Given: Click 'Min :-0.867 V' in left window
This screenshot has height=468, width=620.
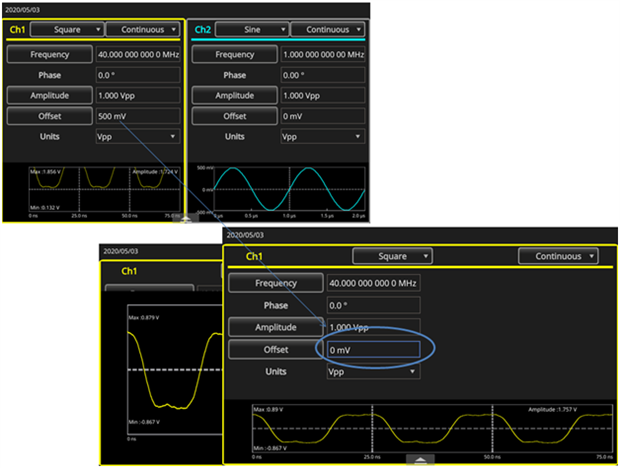Looking at the screenshot, I should (144, 422).
